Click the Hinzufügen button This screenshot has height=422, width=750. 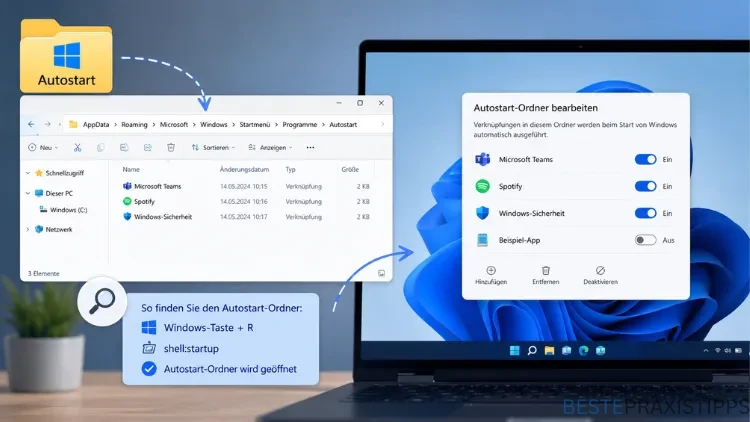coord(491,276)
